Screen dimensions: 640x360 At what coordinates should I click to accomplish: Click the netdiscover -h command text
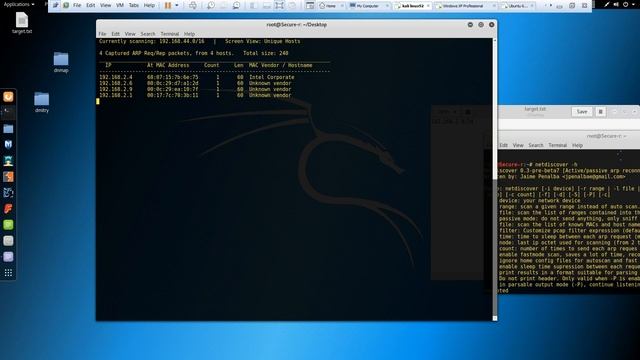pos(556,164)
